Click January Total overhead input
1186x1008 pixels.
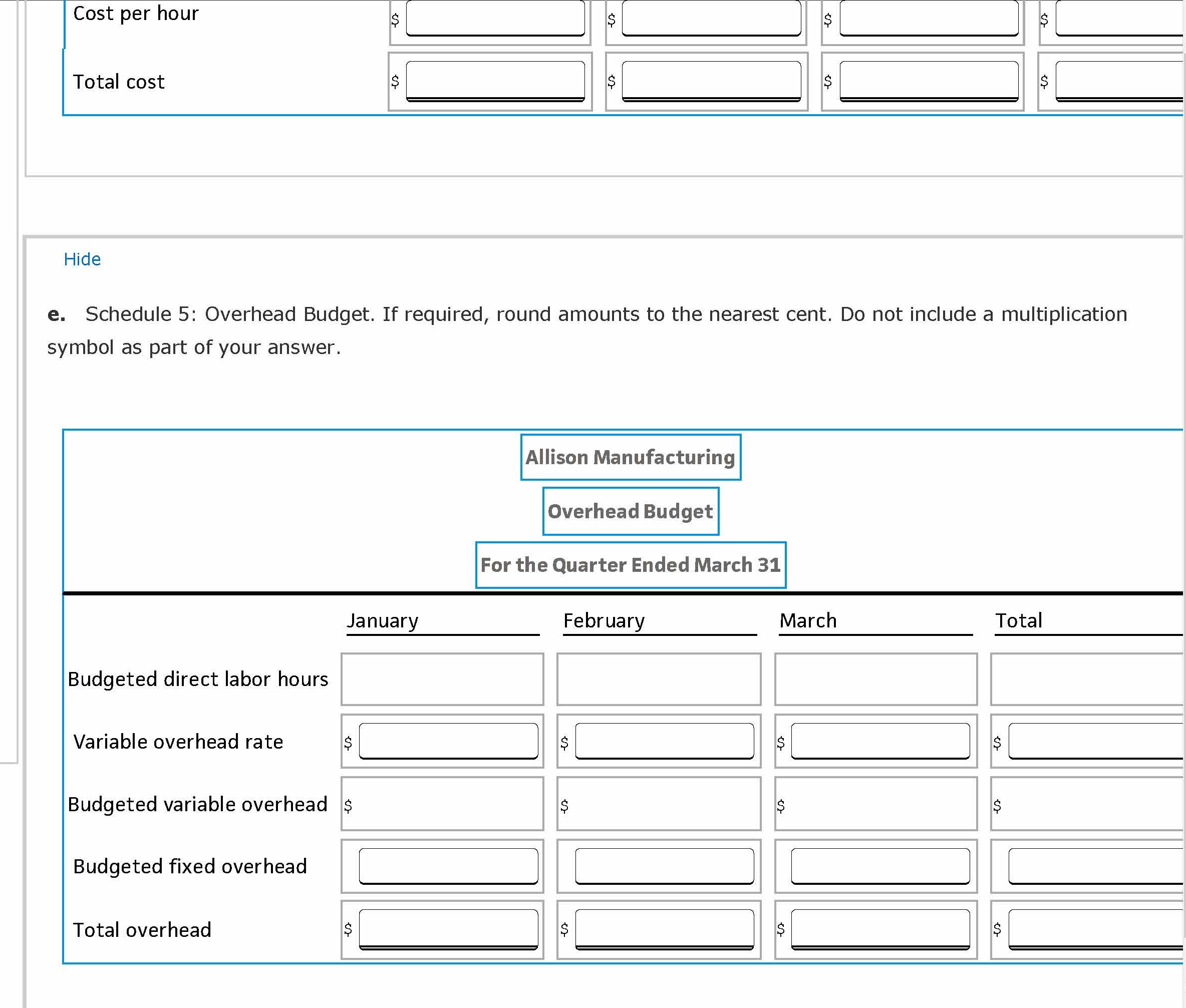448,928
